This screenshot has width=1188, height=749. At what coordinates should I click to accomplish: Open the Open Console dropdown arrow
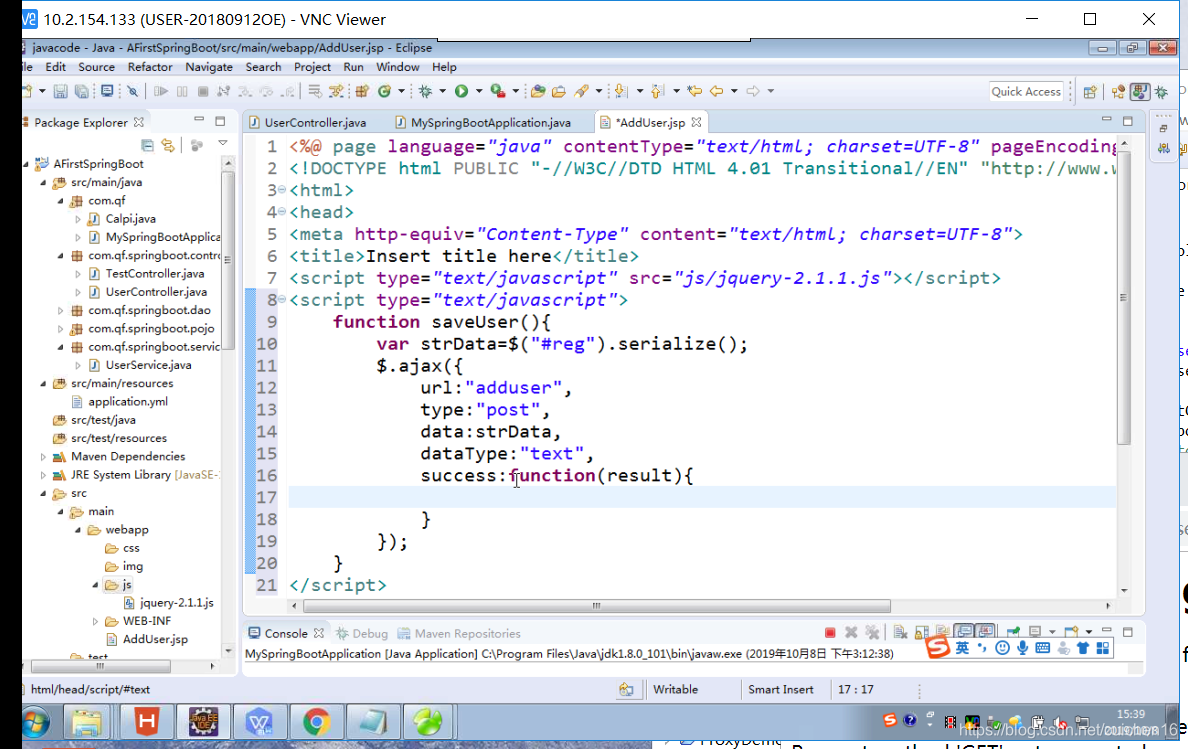[x=1089, y=632]
